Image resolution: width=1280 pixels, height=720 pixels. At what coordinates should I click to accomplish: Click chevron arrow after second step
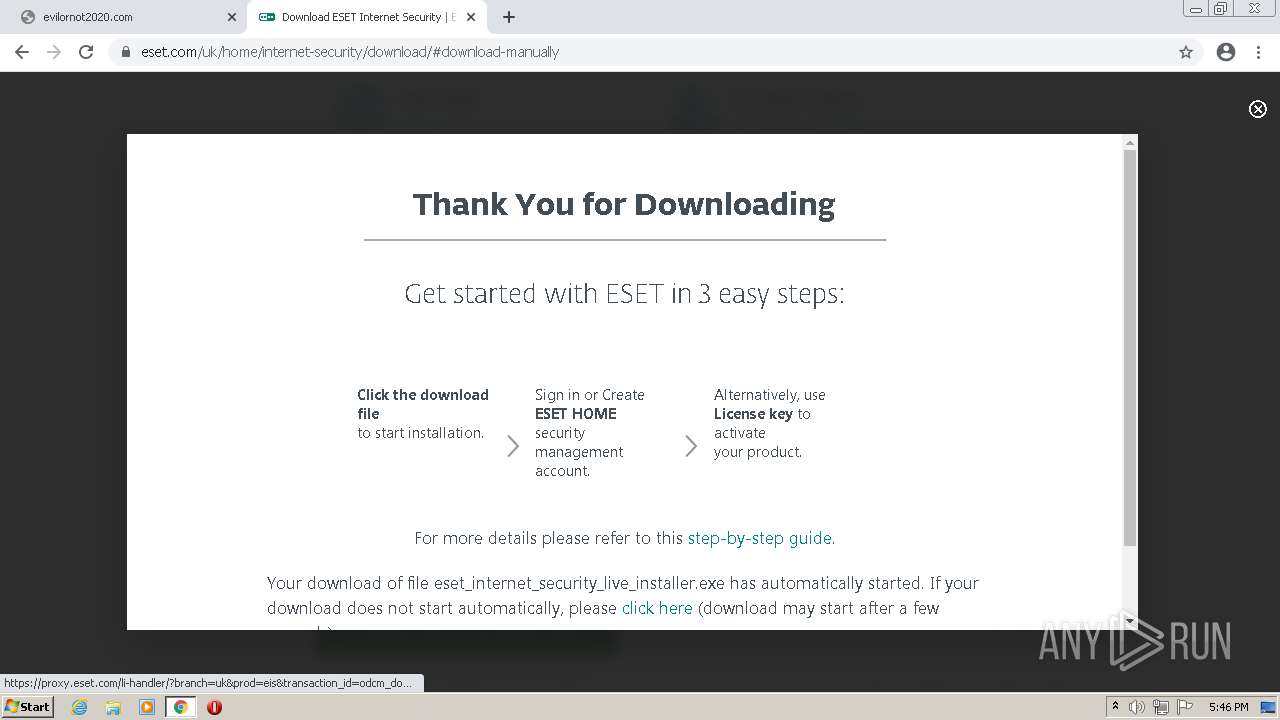coord(691,446)
